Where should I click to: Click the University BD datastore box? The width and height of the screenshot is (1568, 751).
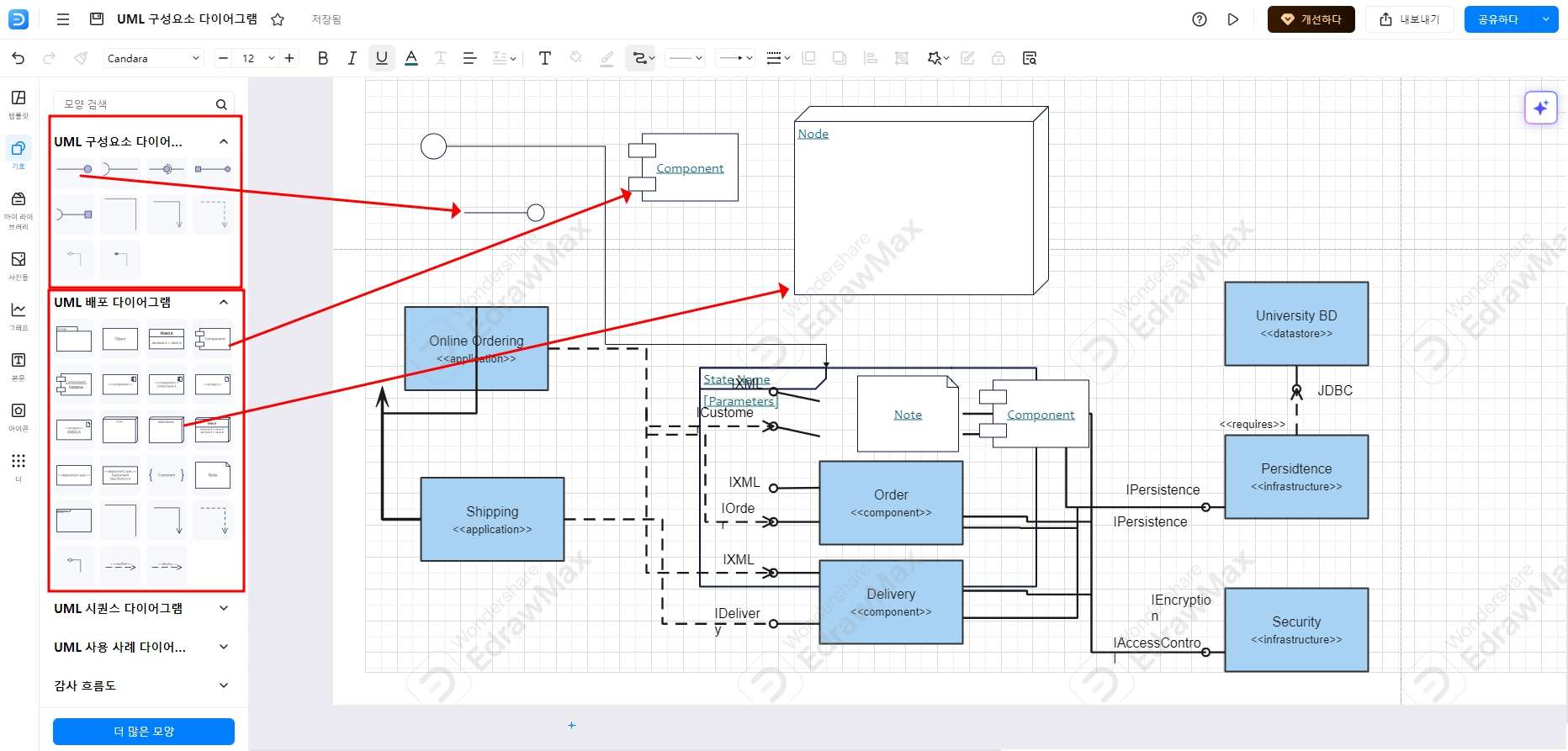point(1296,323)
